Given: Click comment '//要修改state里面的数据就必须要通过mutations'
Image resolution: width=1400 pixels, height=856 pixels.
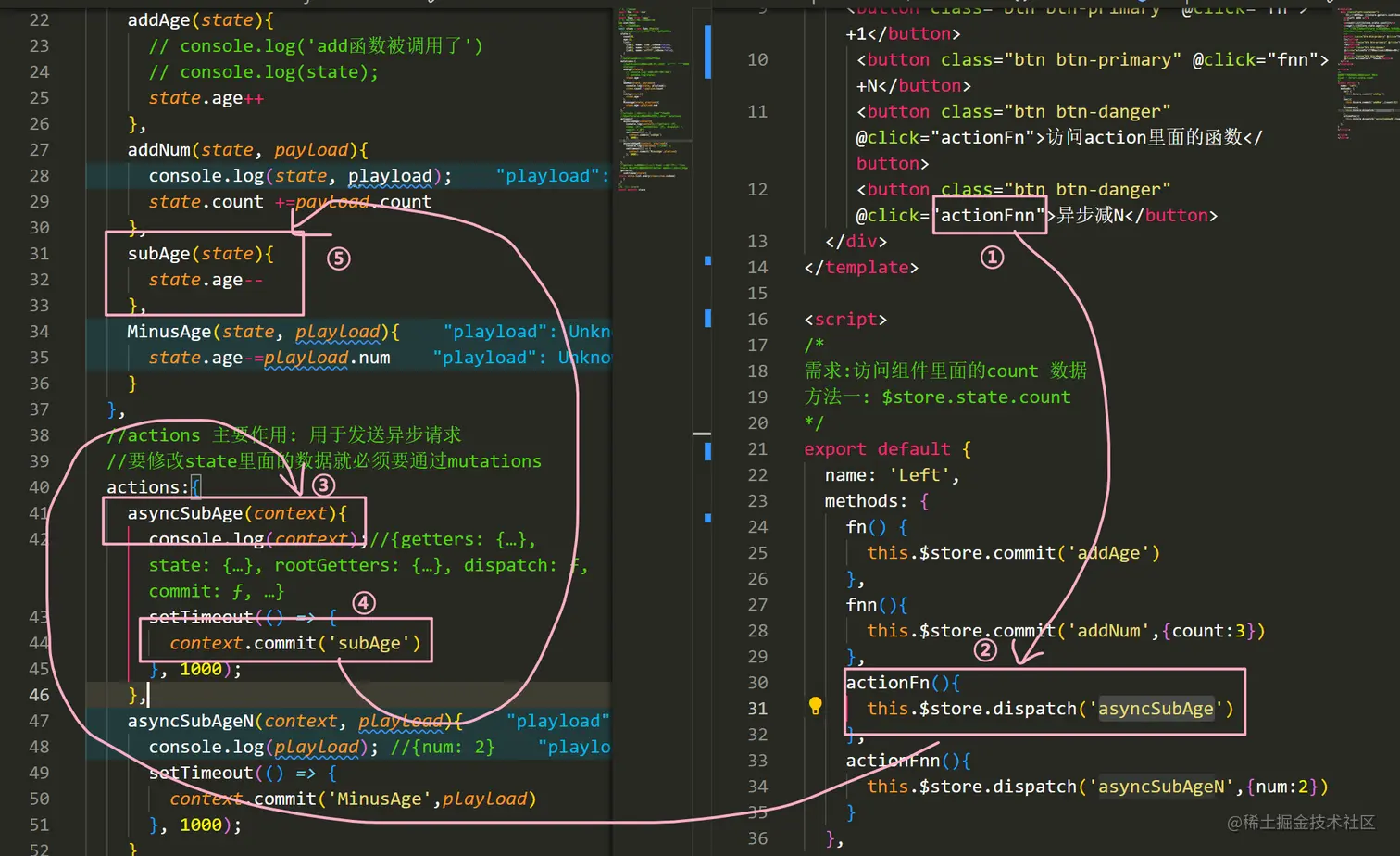Looking at the screenshot, I should [x=324, y=461].
